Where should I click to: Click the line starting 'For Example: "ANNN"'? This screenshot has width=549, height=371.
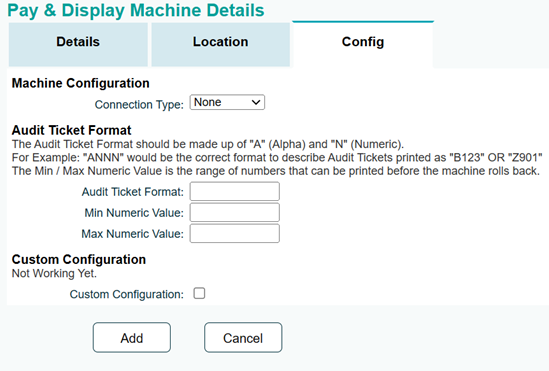tap(277, 158)
